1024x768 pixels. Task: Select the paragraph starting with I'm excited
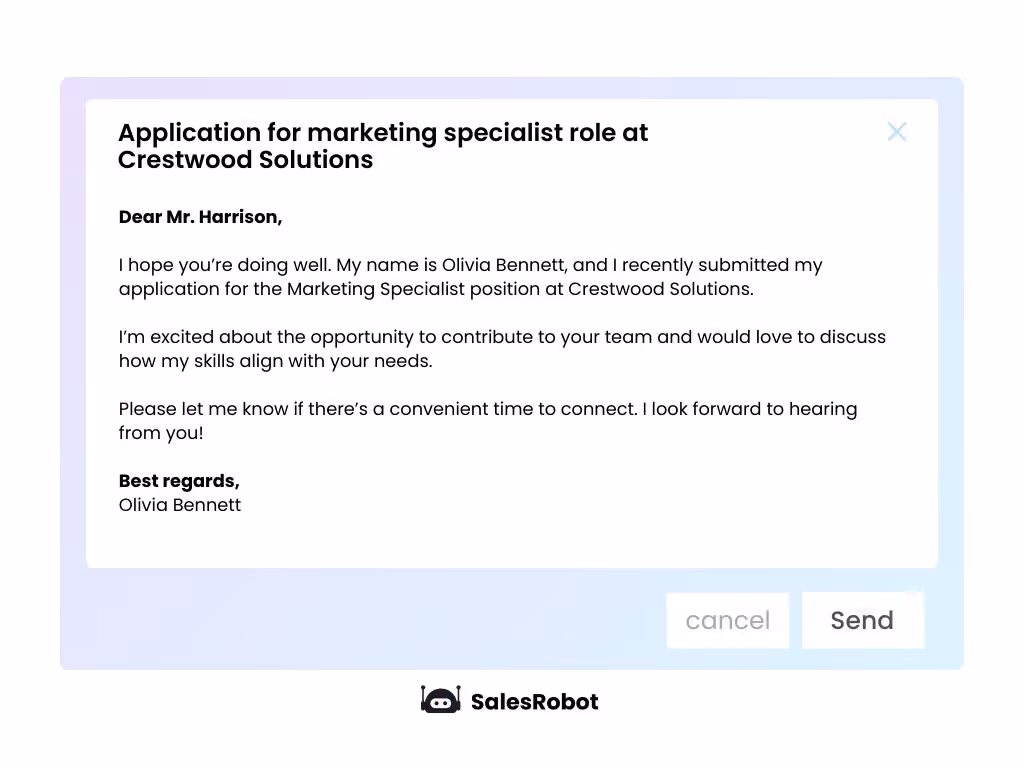pos(502,348)
